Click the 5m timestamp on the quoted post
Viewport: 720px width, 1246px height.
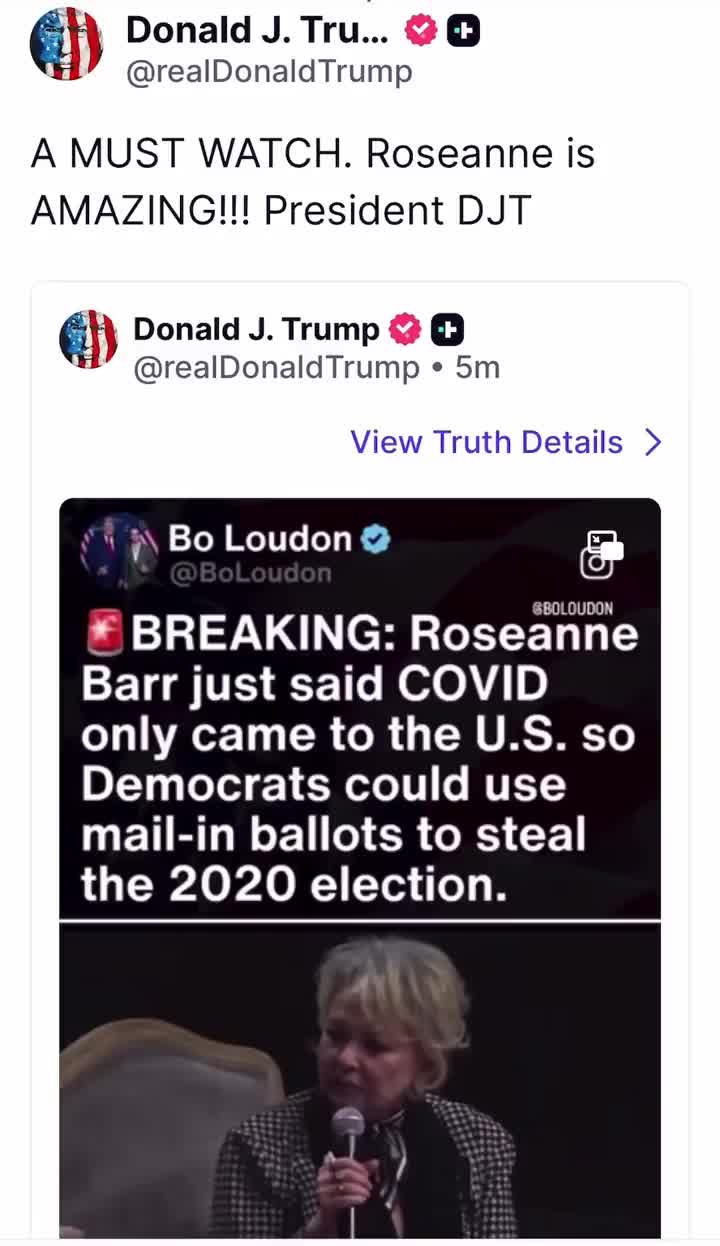click(478, 368)
